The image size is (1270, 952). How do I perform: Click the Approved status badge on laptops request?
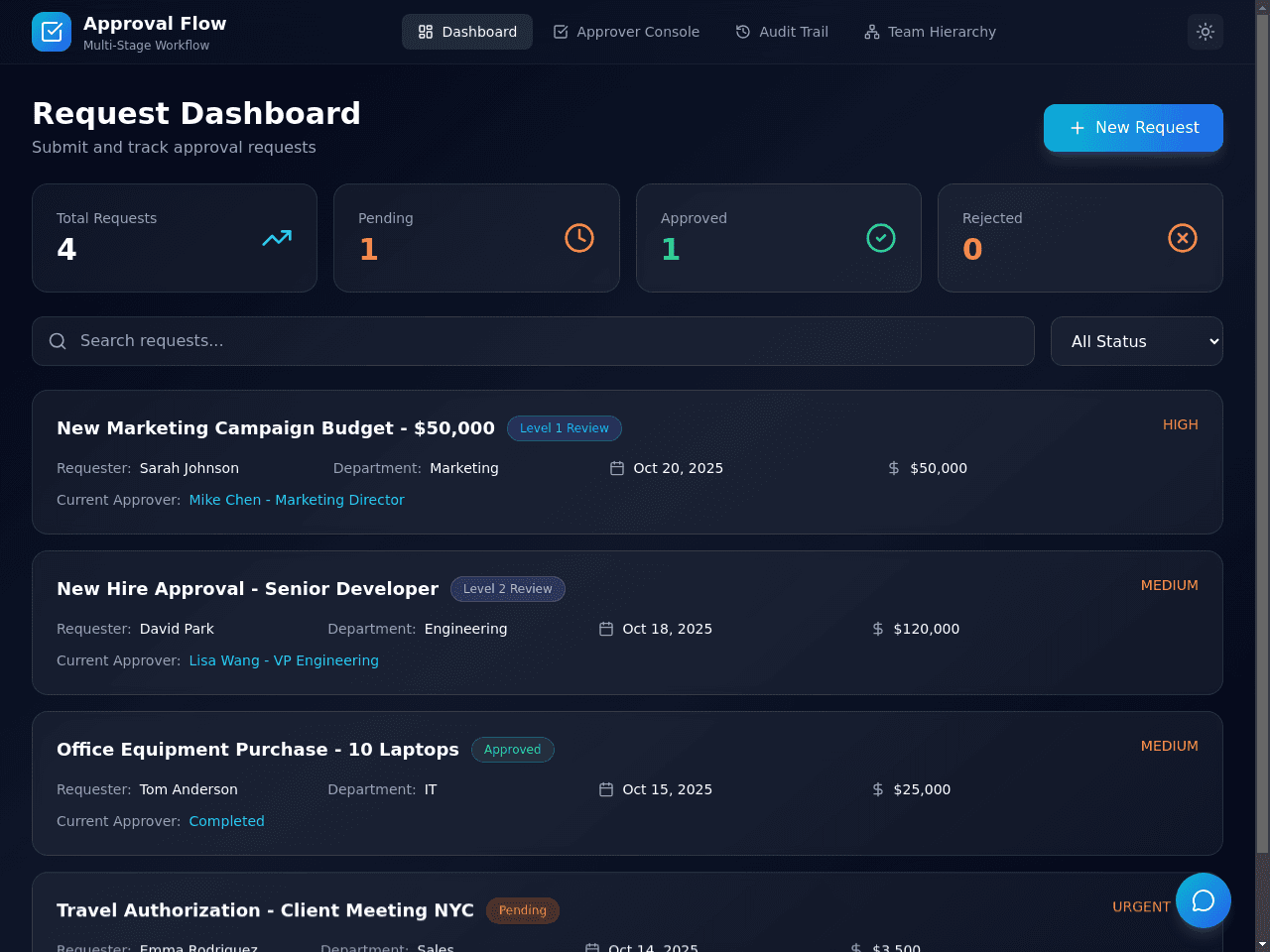pyautogui.click(x=513, y=750)
